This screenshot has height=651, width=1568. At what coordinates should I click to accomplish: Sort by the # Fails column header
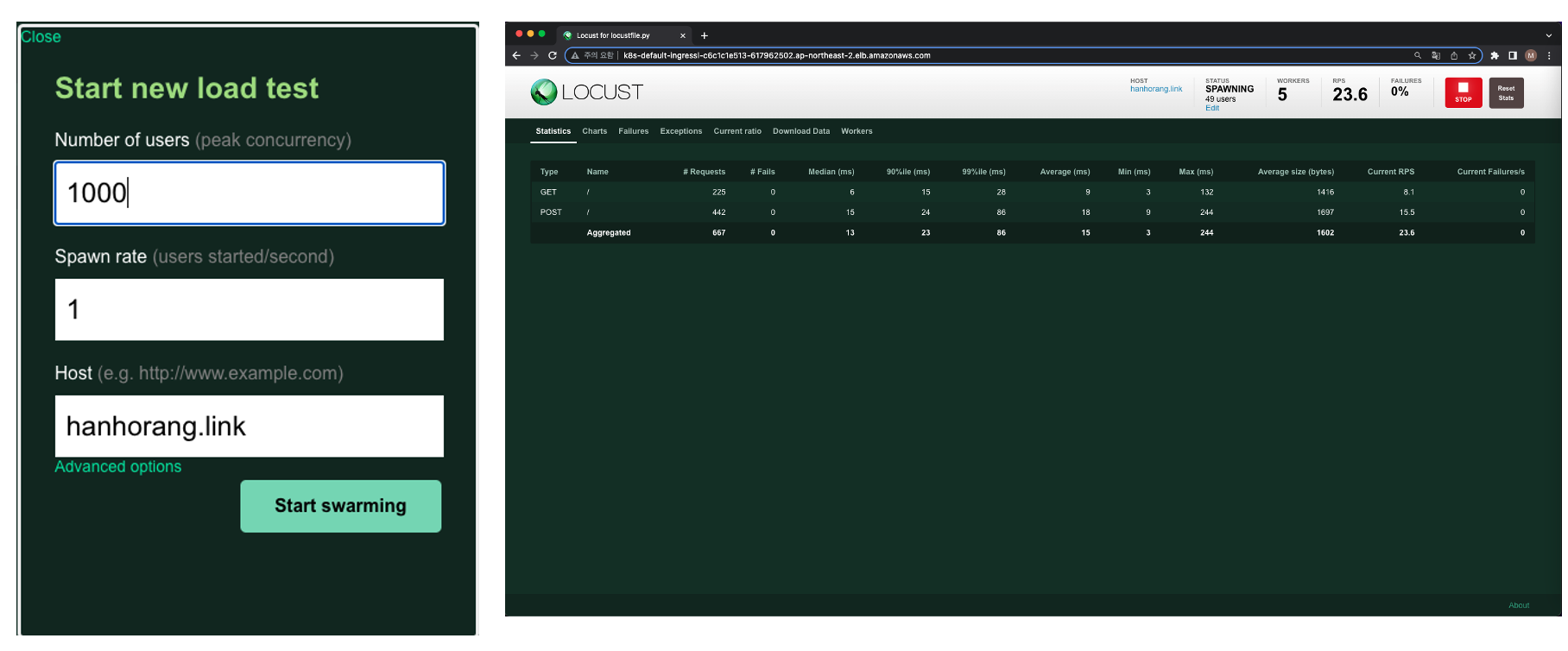pyautogui.click(x=762, y=172)
